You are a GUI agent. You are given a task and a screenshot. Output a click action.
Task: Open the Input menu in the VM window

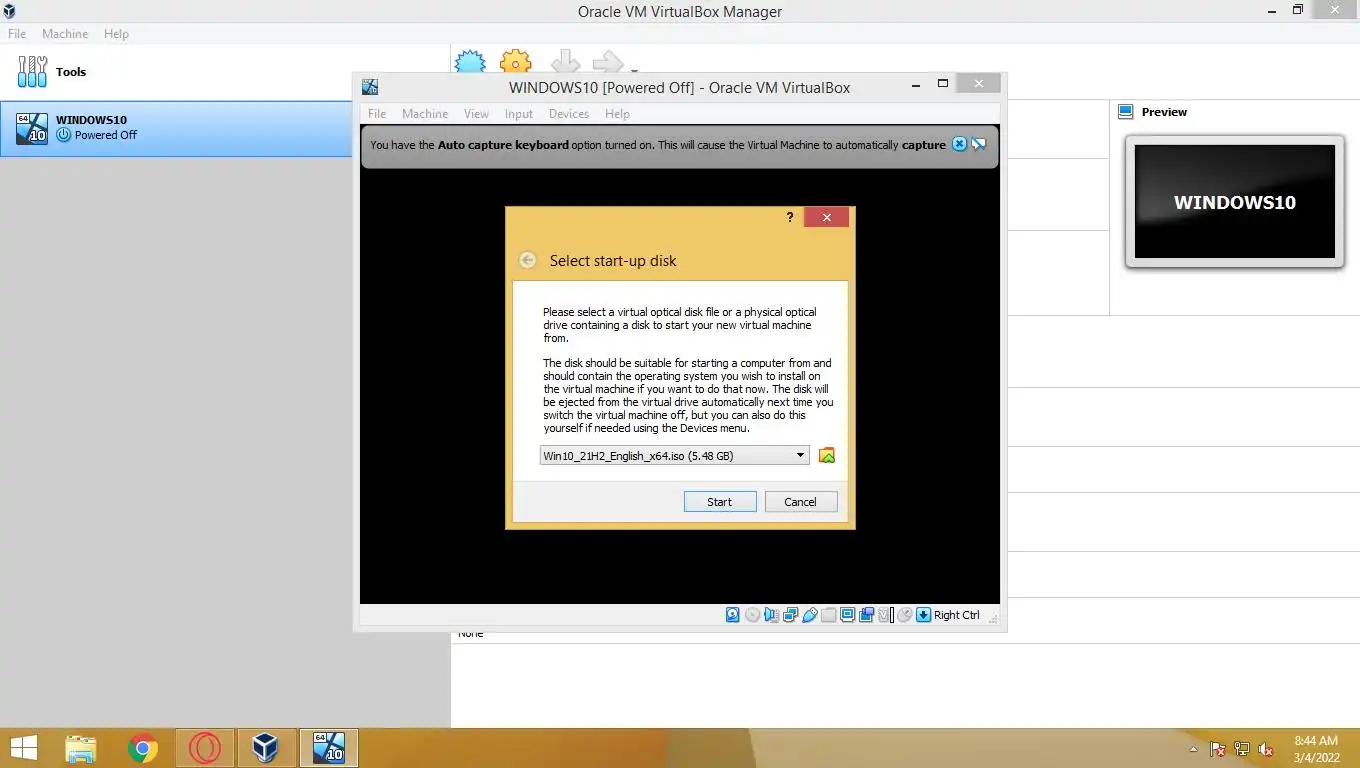(519, 114)
